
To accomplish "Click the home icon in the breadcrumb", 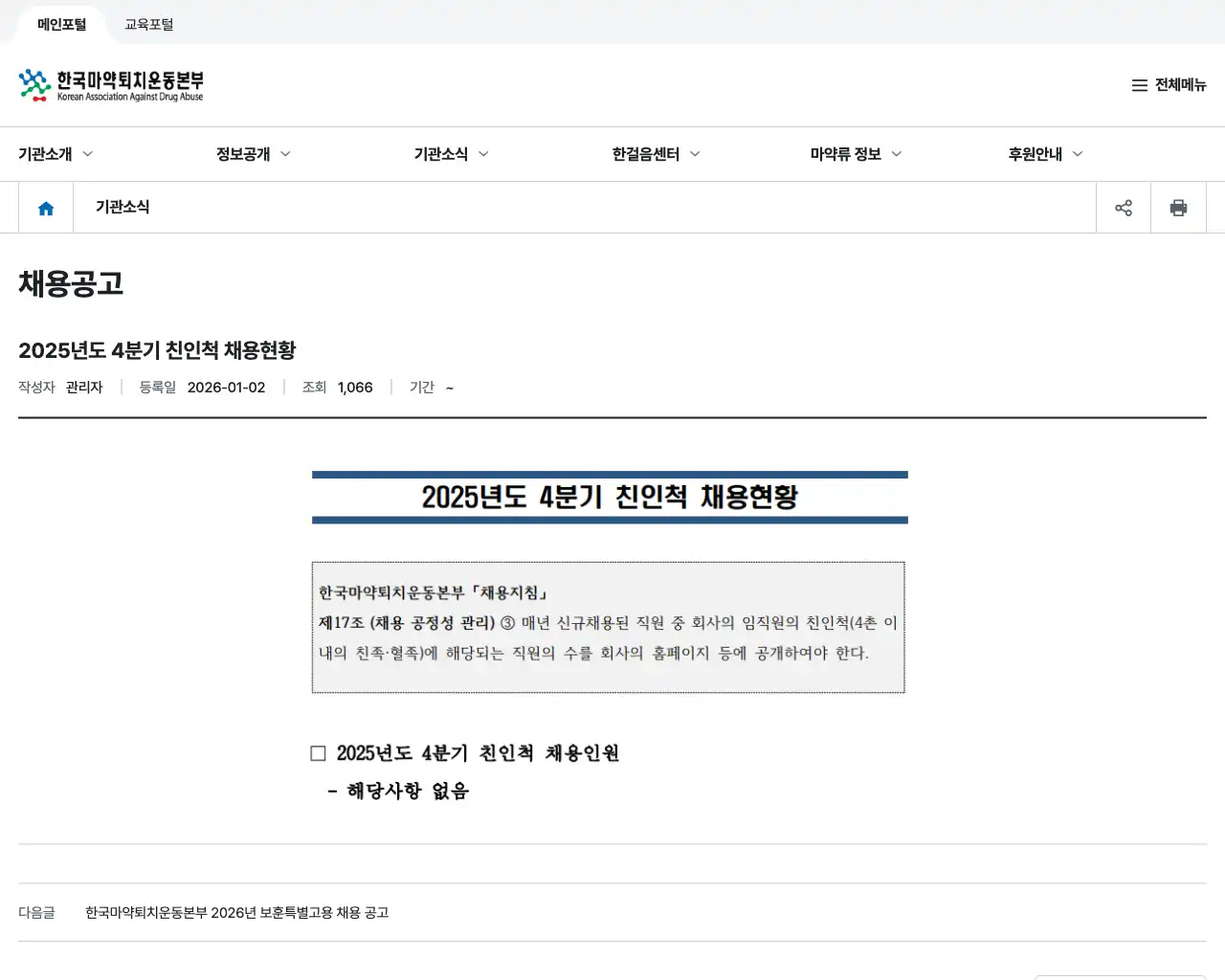I will click(44, 207).
